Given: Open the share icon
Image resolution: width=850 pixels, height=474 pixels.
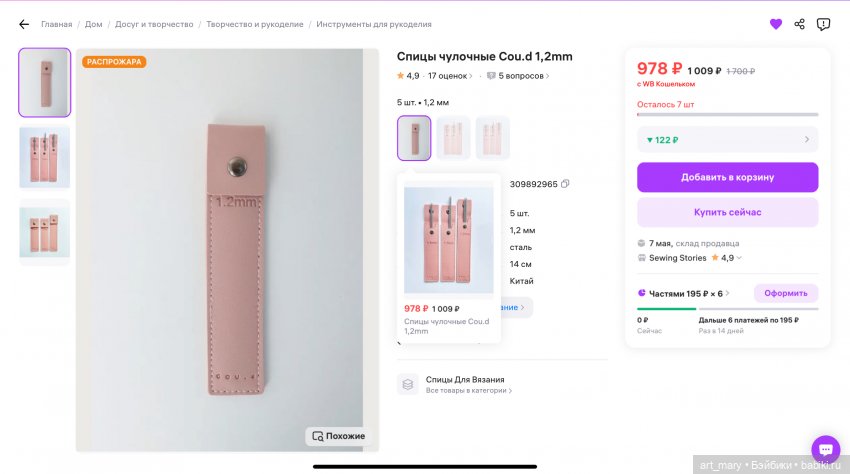Looking at the screenshot, I should [x=800, y=24].
